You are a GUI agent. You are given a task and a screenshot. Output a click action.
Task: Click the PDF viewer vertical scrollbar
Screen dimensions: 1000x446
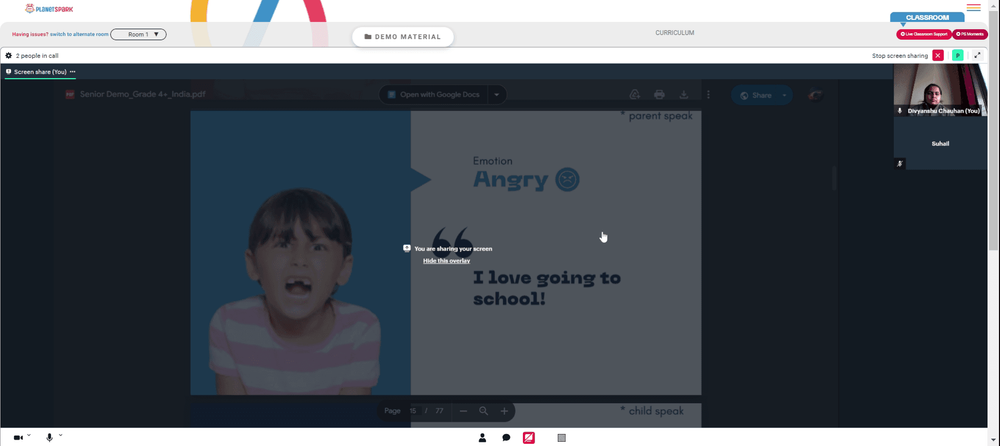coord(833,178)
